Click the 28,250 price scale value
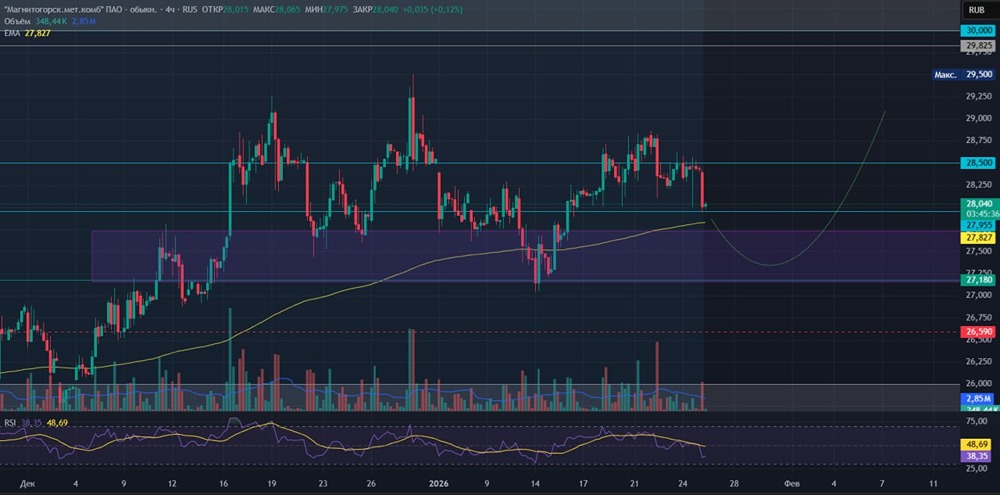1000x495 pixels. pos(980,184)
